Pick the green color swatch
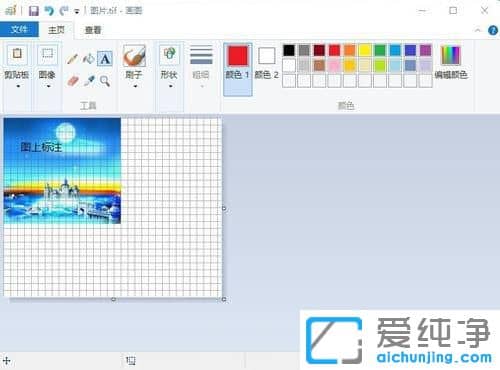 (380, 50)
